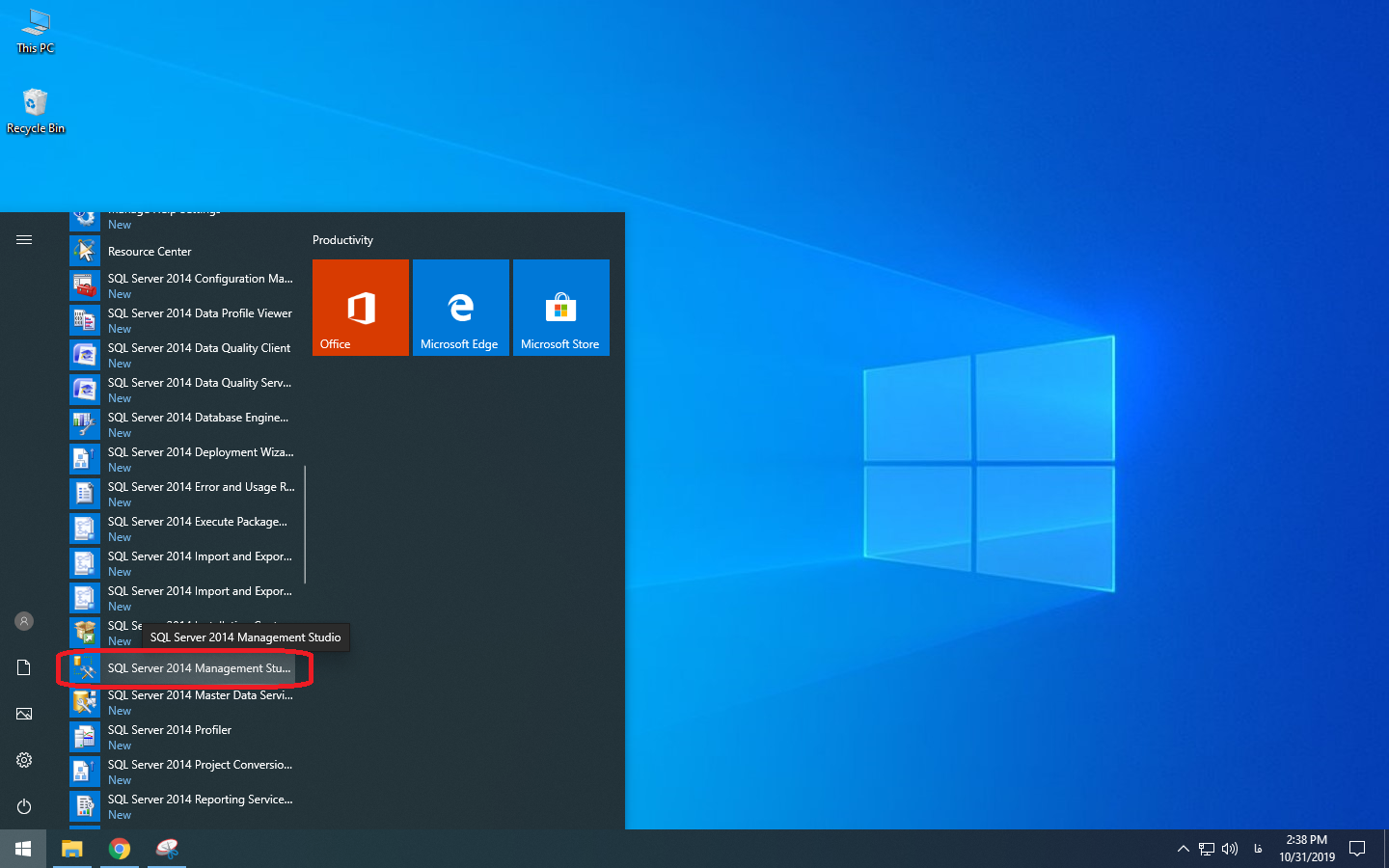Viewport: 1389px width, 868px height.
Task: Open Recycle Bin desktop icon
Action: tap(36, 111)
